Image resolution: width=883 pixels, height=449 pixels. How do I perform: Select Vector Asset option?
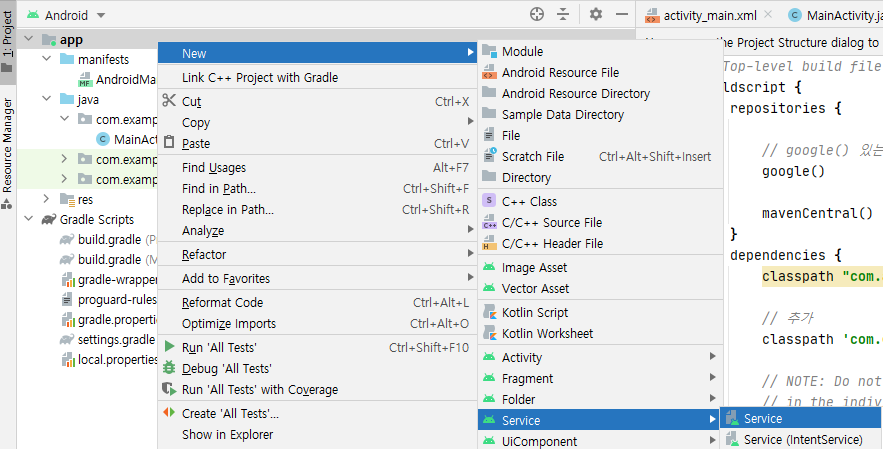[x=599, y=288]
